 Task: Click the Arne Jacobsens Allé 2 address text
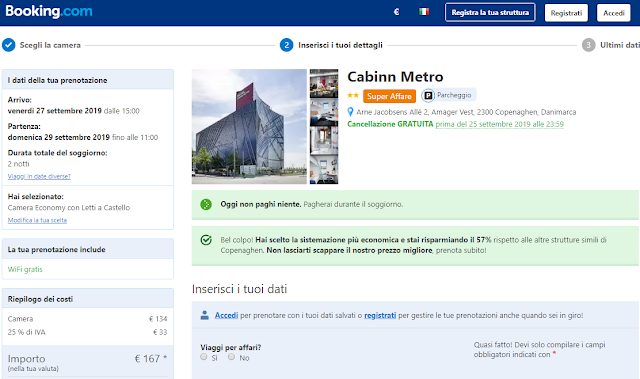pos(466,112)
